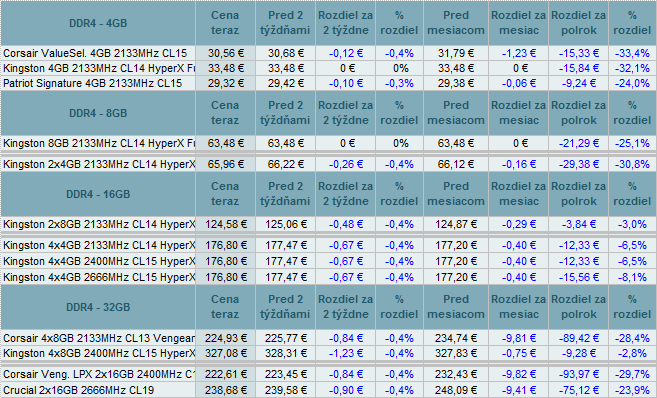The height and width of the screenshot is (398, 657).
Task: Click the Kingston 4x8GB 2400MHz CL15 HyperX product
Action: 98,353
